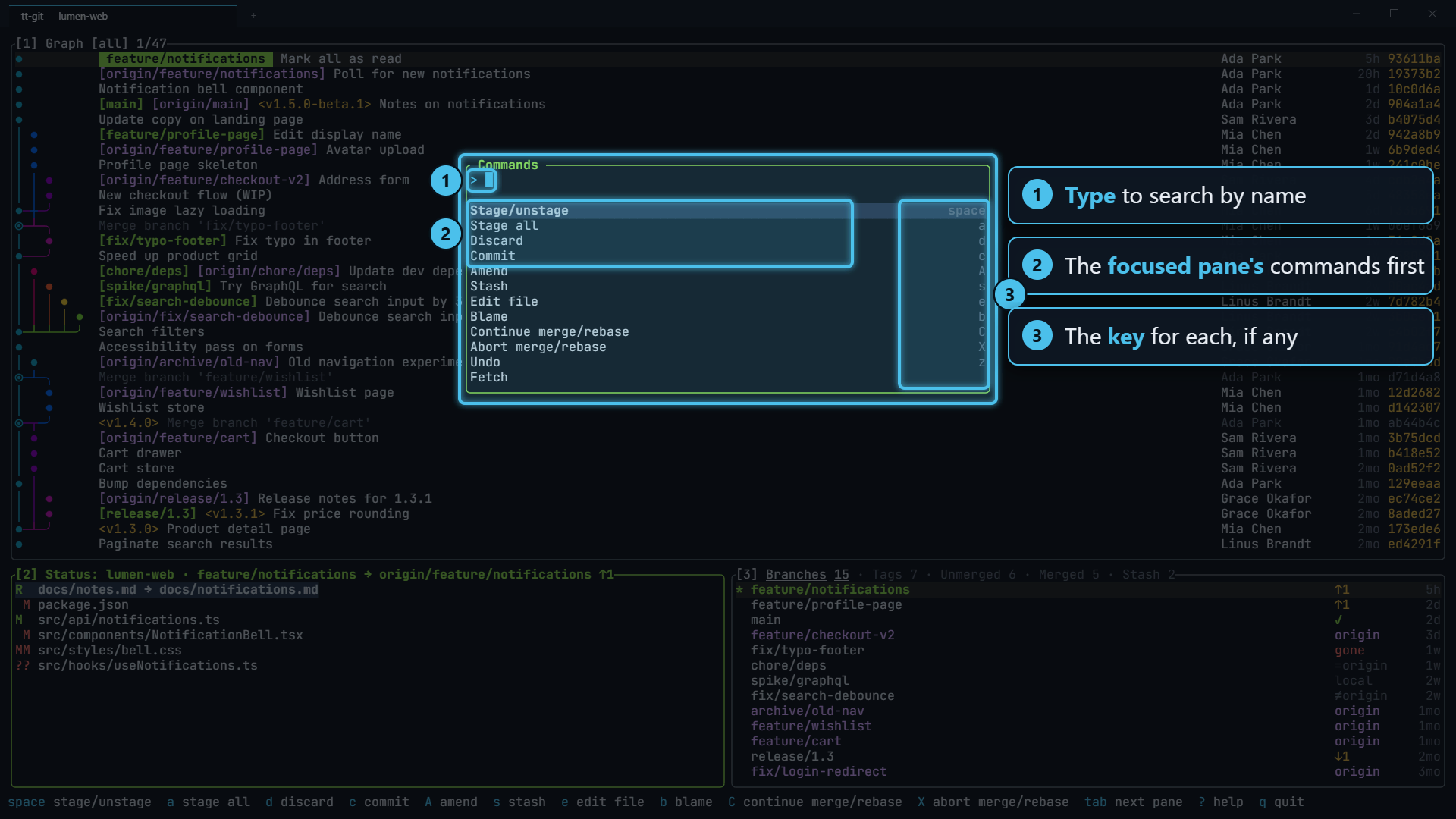Click 'space stage/unstage' footer hint
Viewport: 1456px width, 819px height.
(80, 802)
